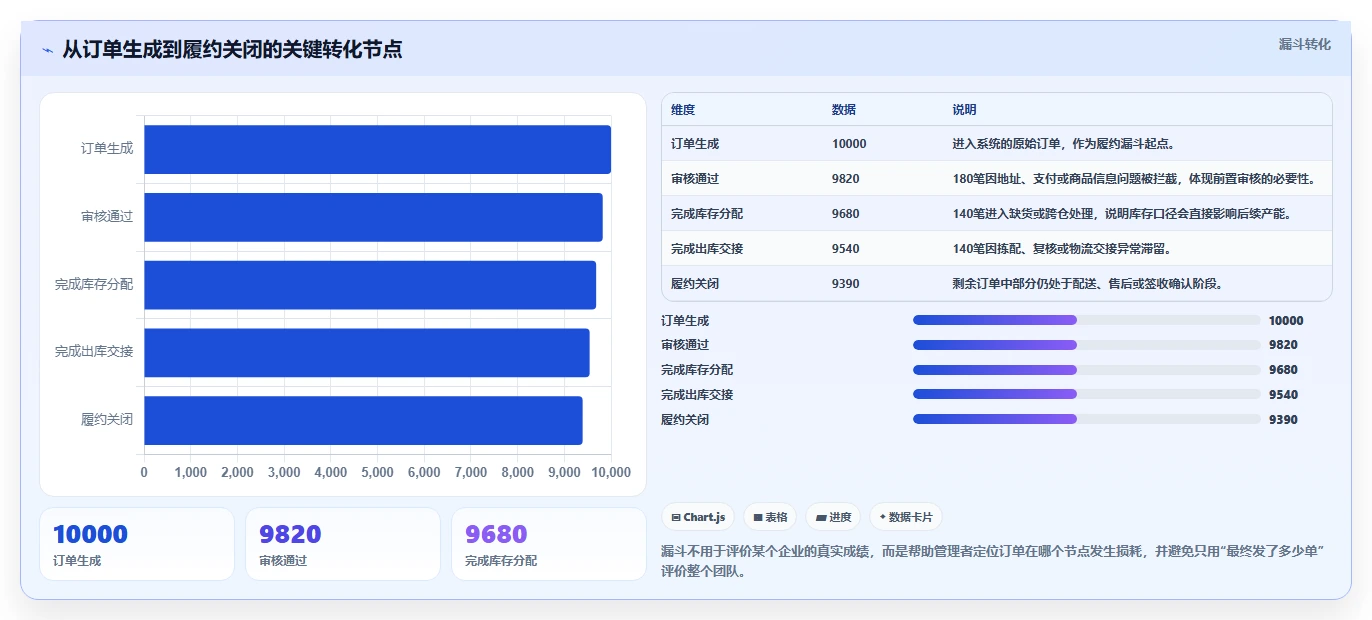
Task: Click the 履约关闭 progress bar
Action: 1086,419
